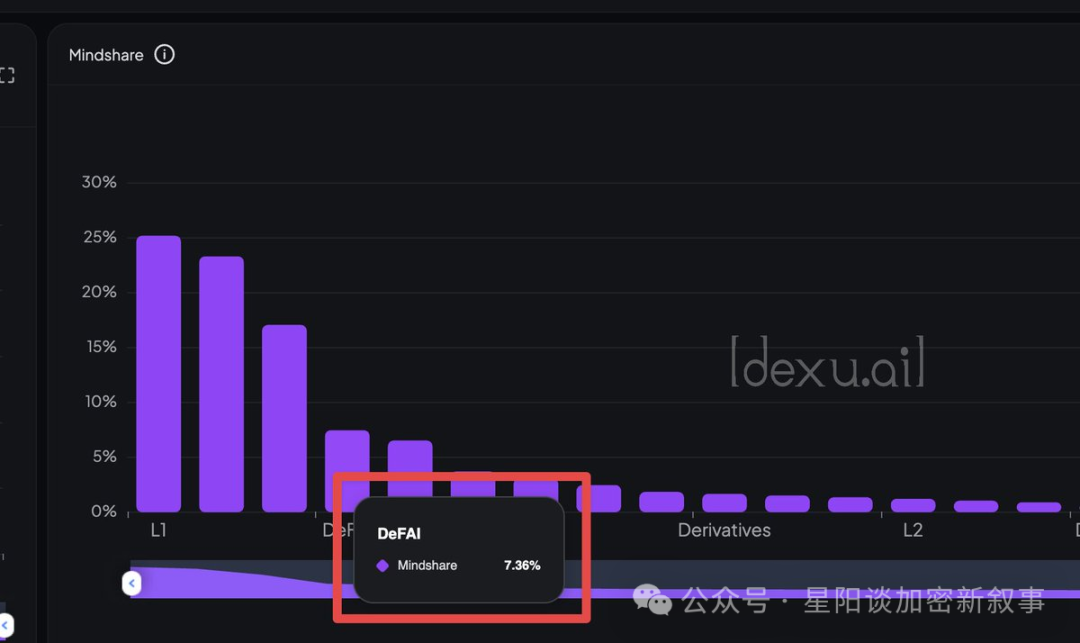This screenshot has width=1080, height=643.
Task: Click the purple diamond in the DeFAI tooltip
Action: click(x=382, y=566)
